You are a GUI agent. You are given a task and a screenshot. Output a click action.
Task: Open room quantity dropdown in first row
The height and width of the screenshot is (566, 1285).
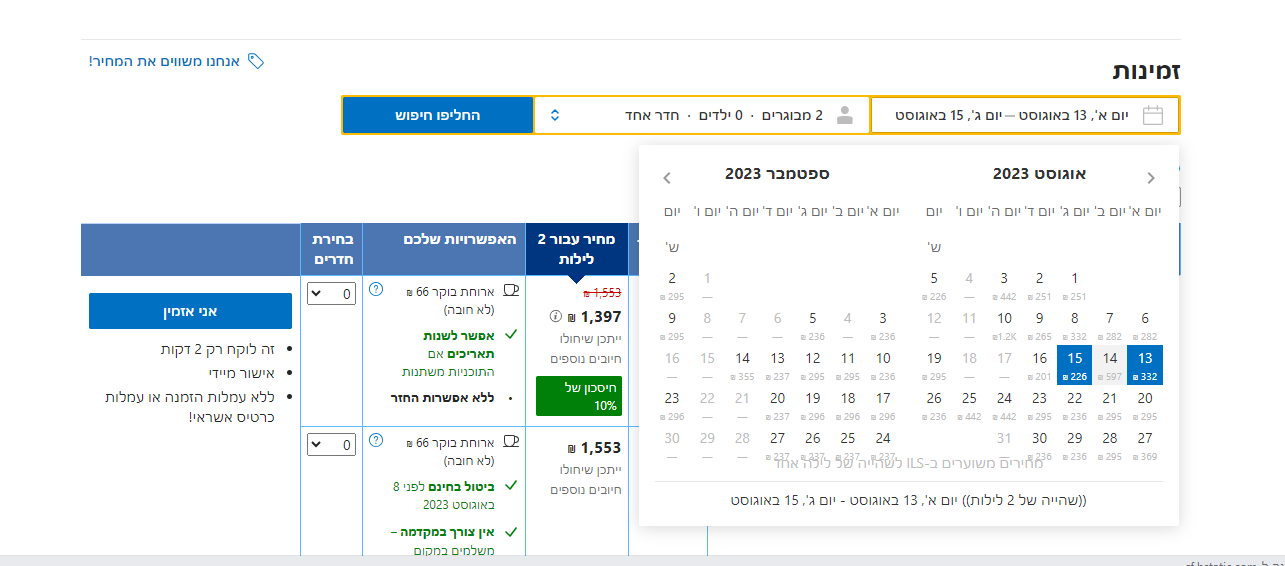click(x=330, y=293)
